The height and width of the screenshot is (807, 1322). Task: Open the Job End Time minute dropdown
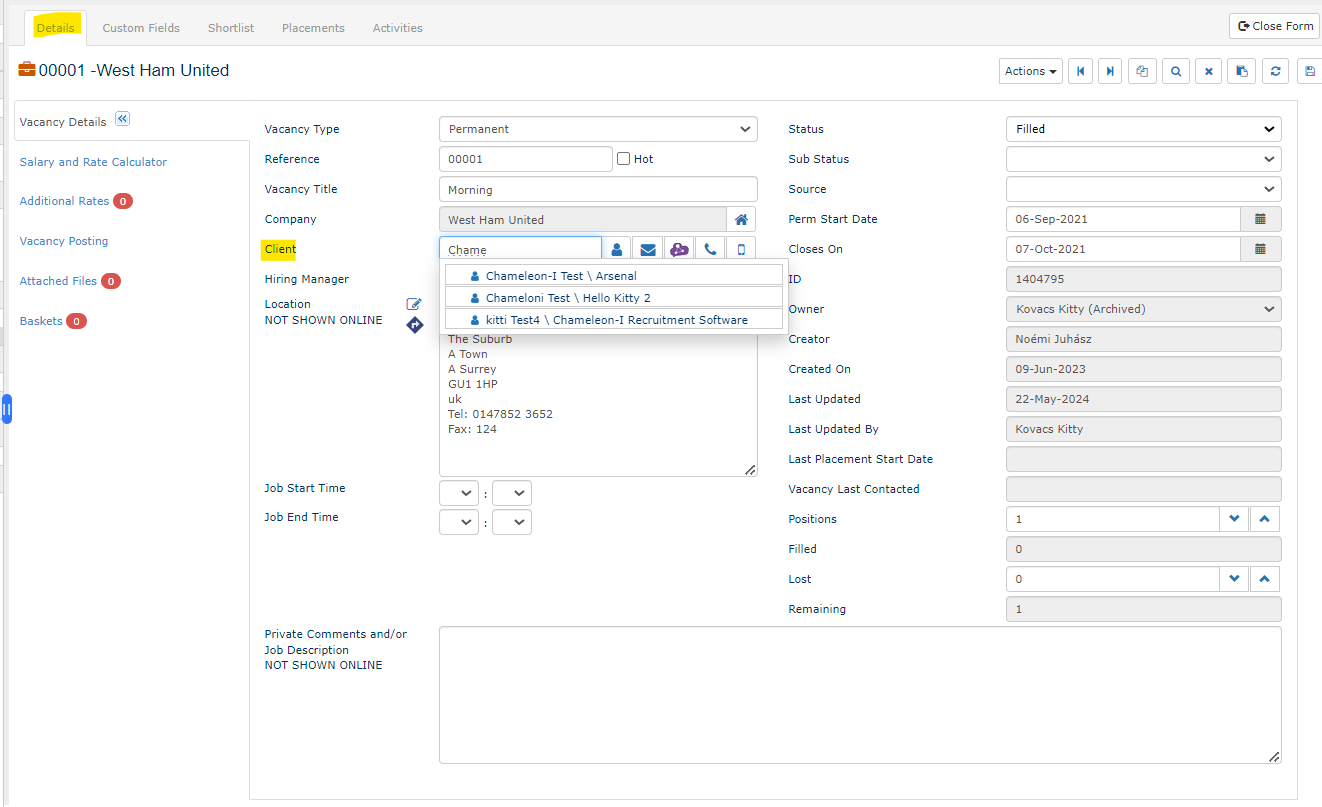pyautogui.click(x=512, y=522)
